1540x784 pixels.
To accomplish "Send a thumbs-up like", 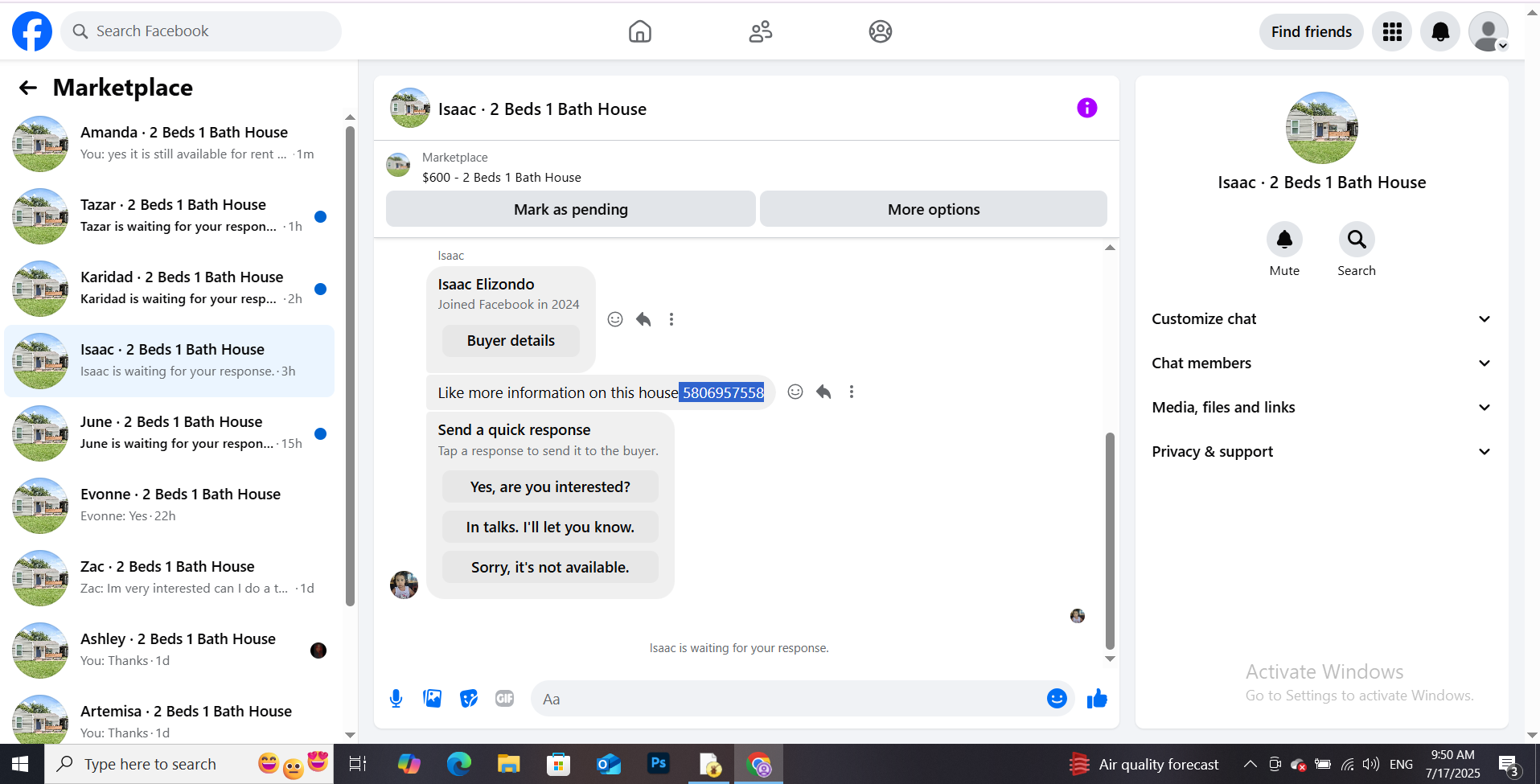I will pos(1097,699).
